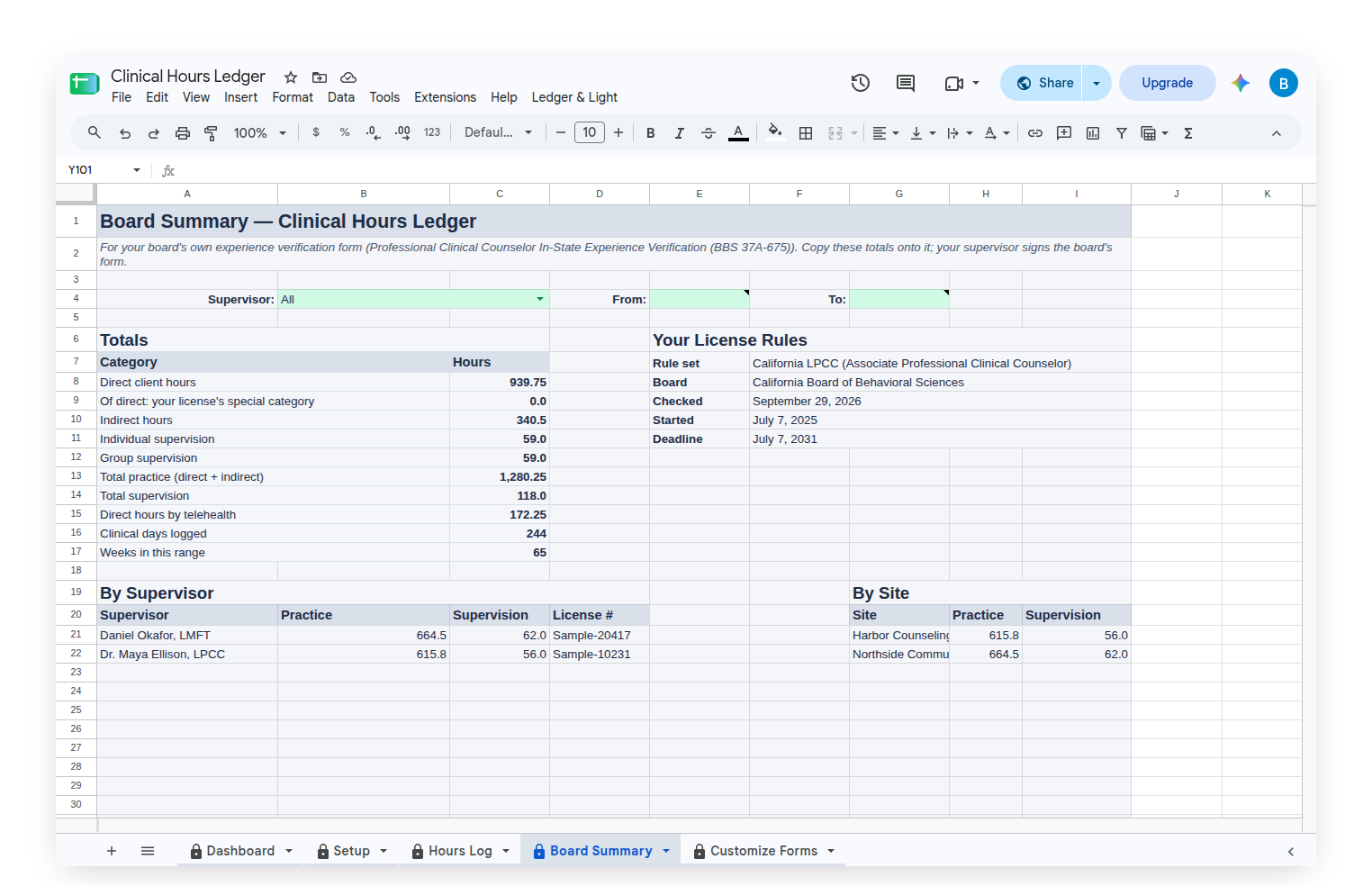Open the functions sigma menu
The width and height of the screenshot is (1372, 886).
(x=1188, y=133)
